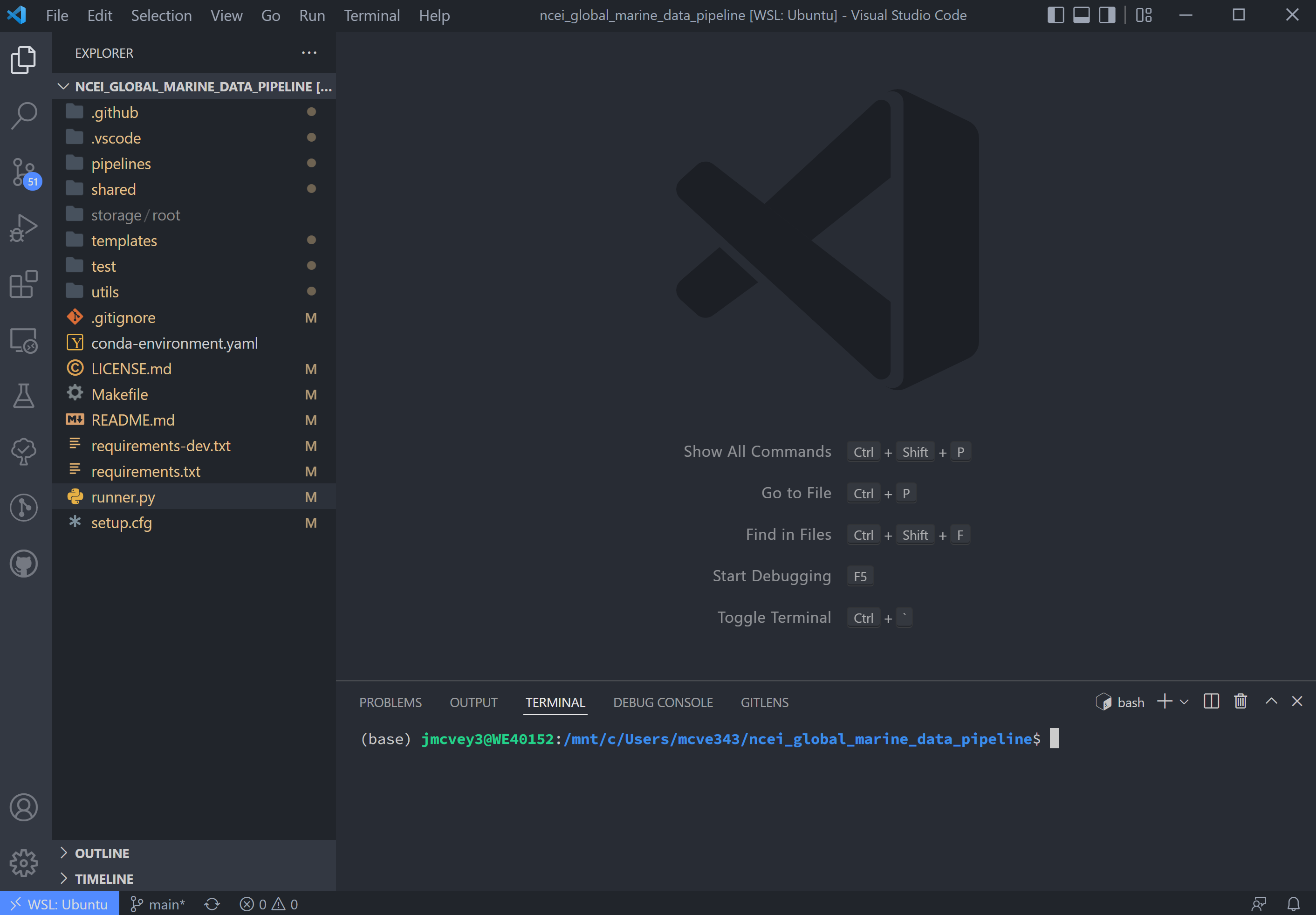This screenshot has height=915, width=1316.
Task: Open the terminal launch profile dropdown arrow
Action: click(1184, 702)
